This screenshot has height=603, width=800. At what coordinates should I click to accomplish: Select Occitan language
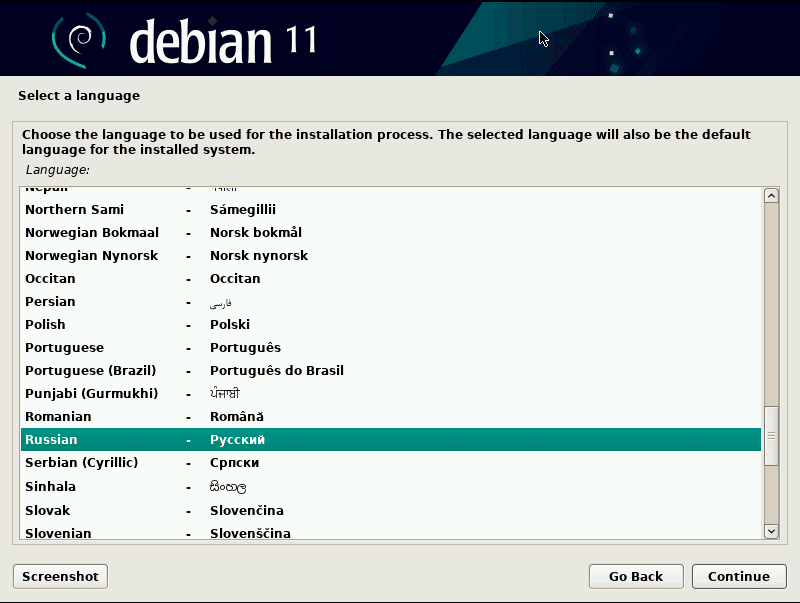point(391,279)
